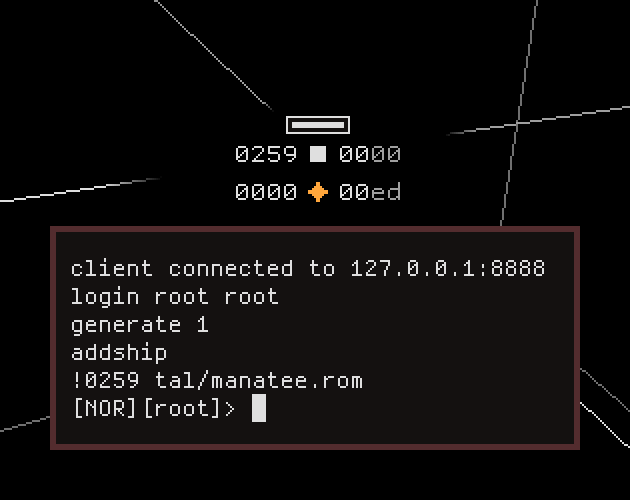Image resolution: width=630 pixels, height=500 pixels.
Task: Click the terminal panel's brown top border
Action: (315, 229)
